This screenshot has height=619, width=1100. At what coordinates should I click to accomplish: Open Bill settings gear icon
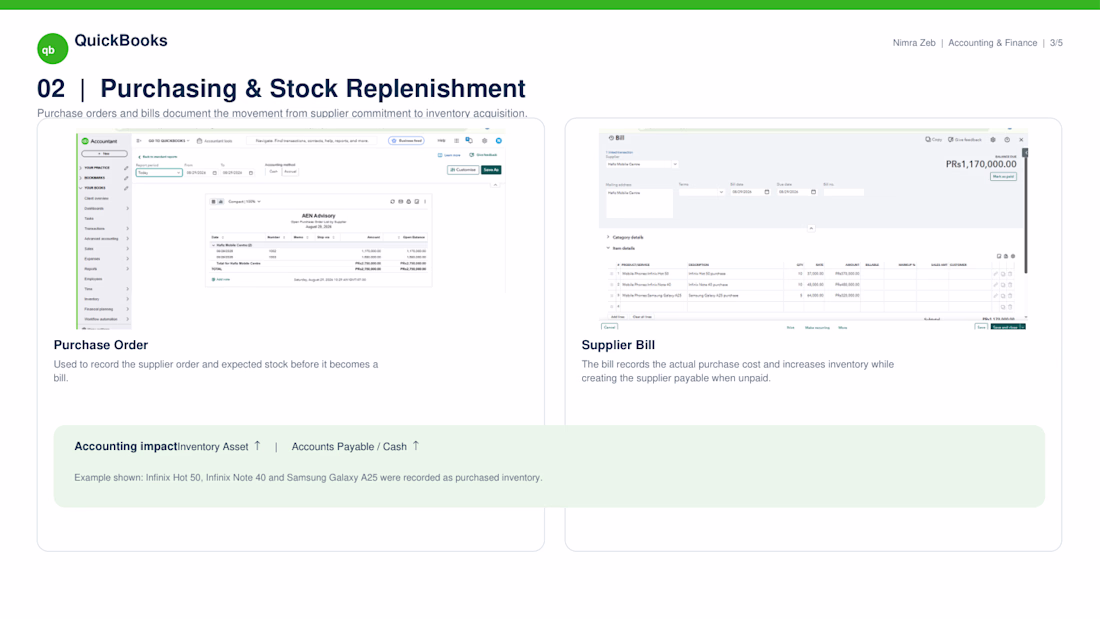pos(993,140)
